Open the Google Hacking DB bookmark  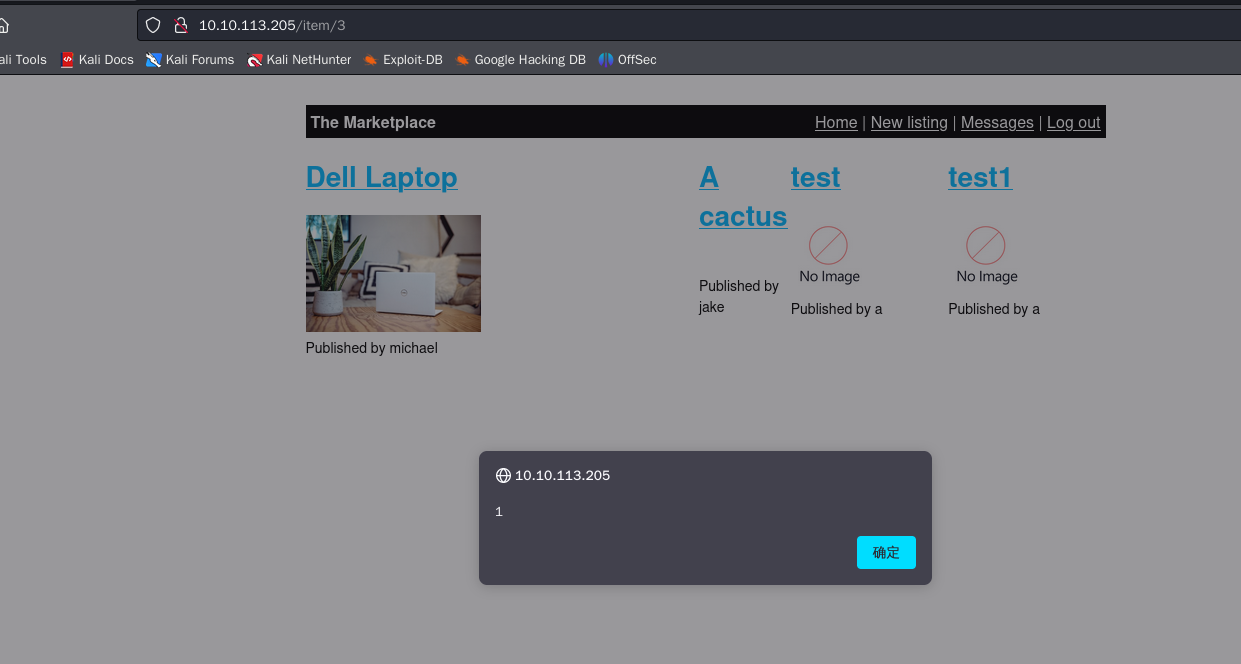tap(520, 60)
